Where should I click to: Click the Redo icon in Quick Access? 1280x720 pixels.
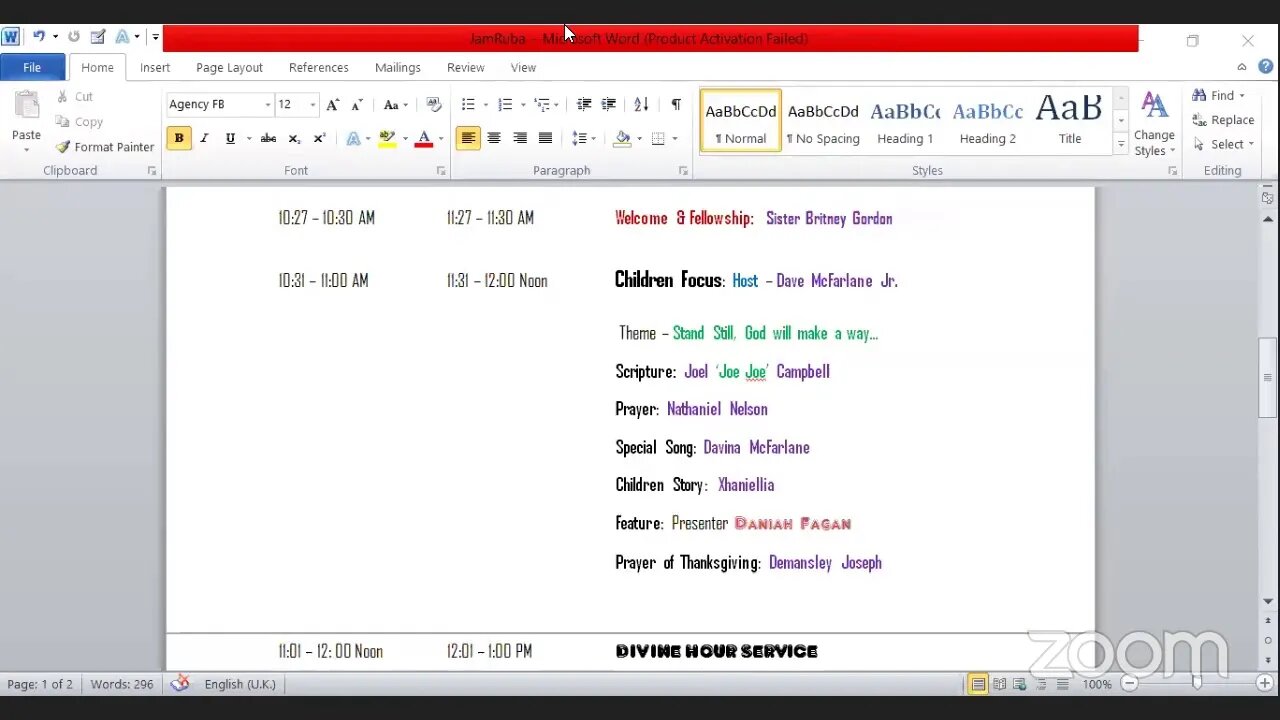point(73,37)
